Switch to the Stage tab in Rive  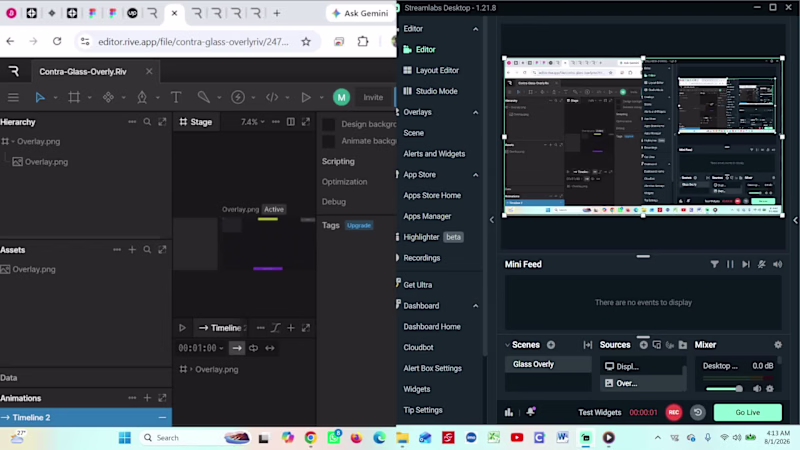(196, 122)
